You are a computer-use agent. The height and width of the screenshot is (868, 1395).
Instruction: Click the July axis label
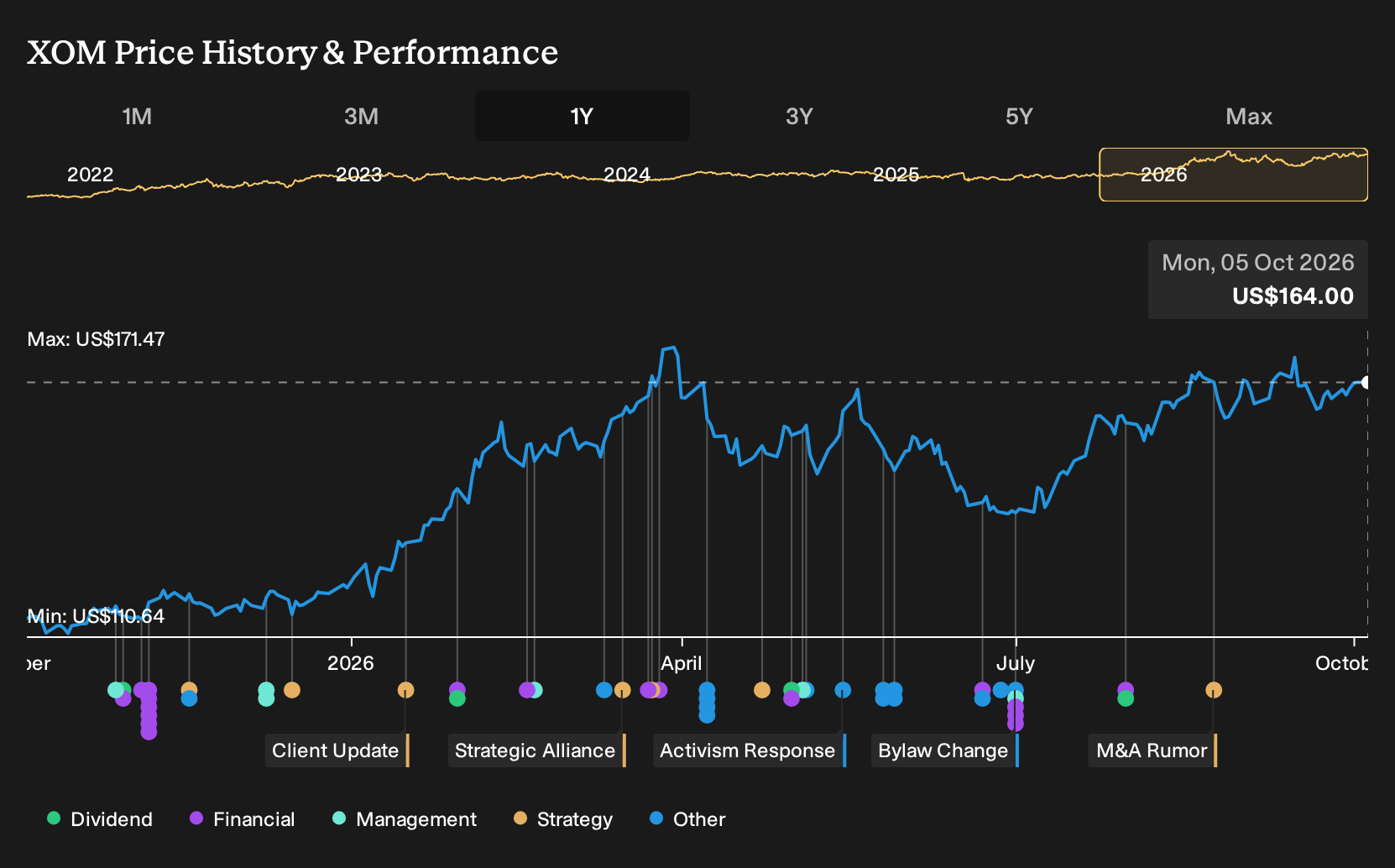pos(1016,663)
